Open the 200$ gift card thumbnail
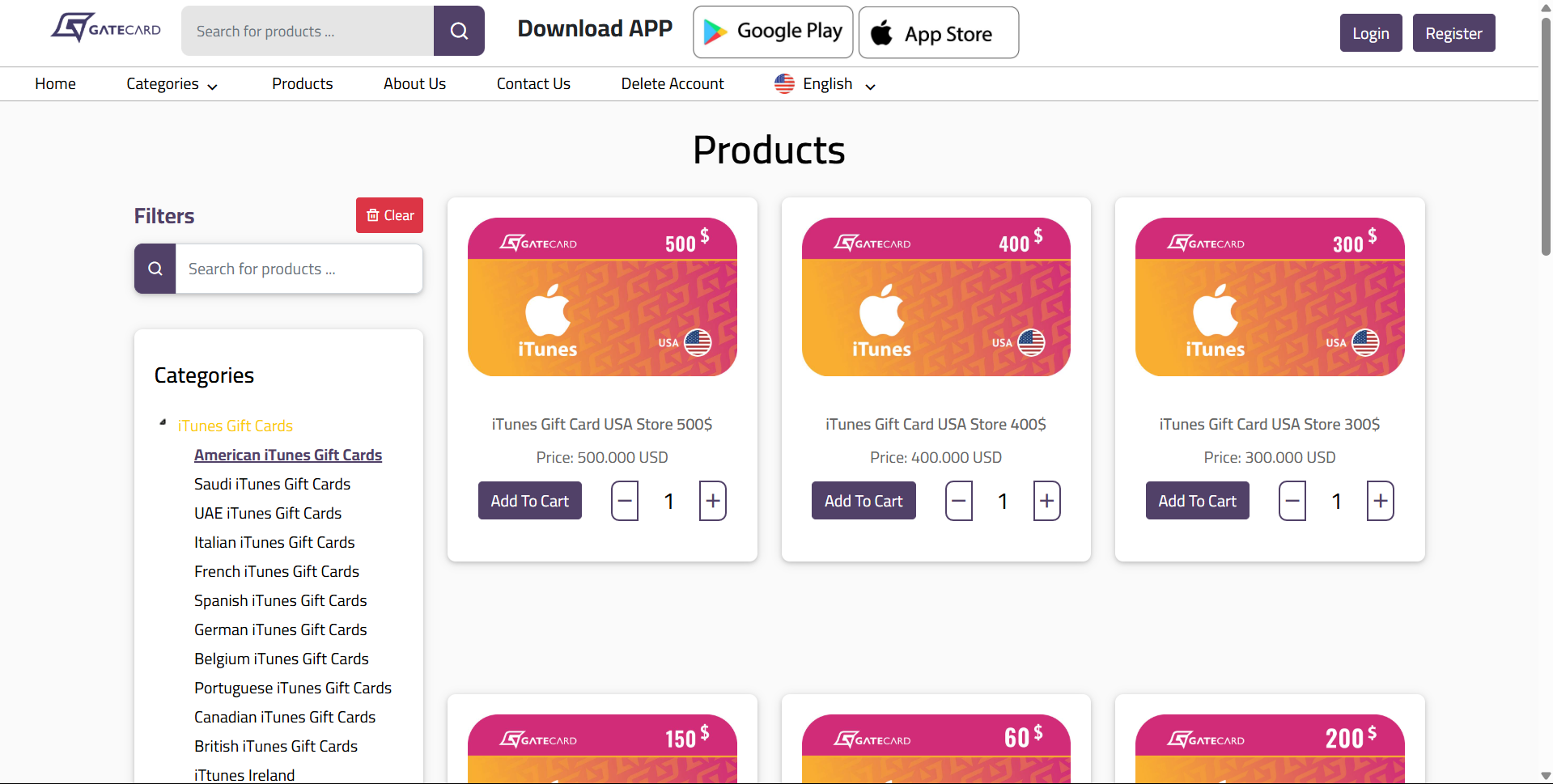 1270,748
